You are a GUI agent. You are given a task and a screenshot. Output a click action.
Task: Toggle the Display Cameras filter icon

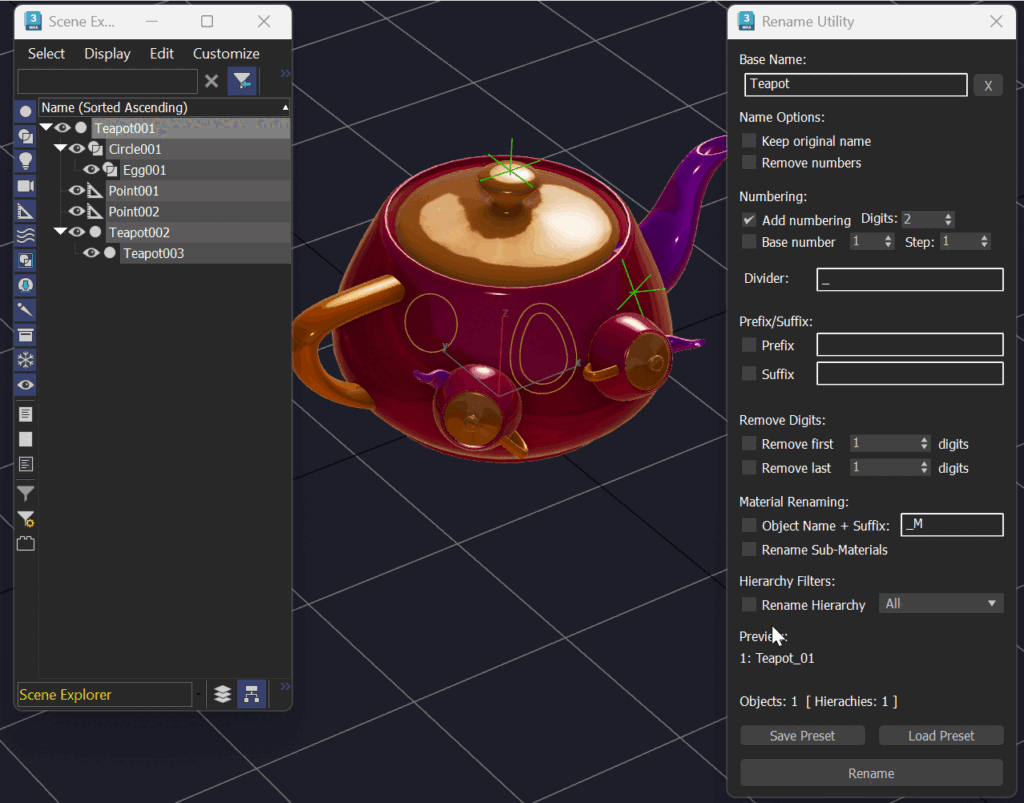[25, 186]
